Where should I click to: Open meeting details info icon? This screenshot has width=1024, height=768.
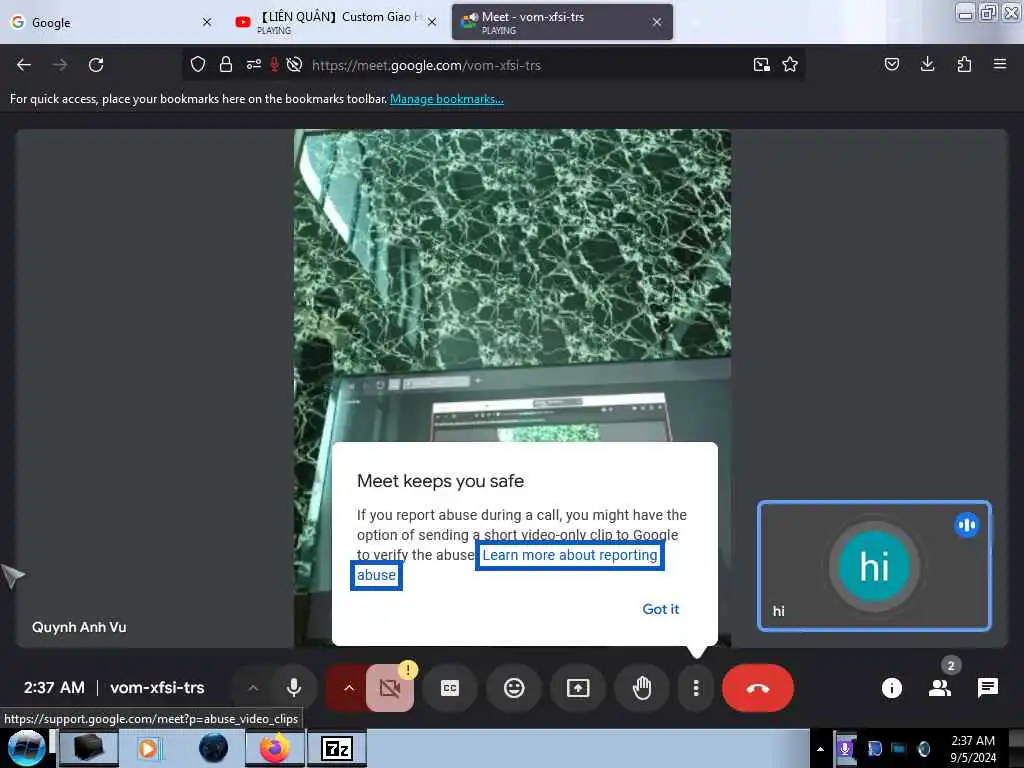click(891, 688)
